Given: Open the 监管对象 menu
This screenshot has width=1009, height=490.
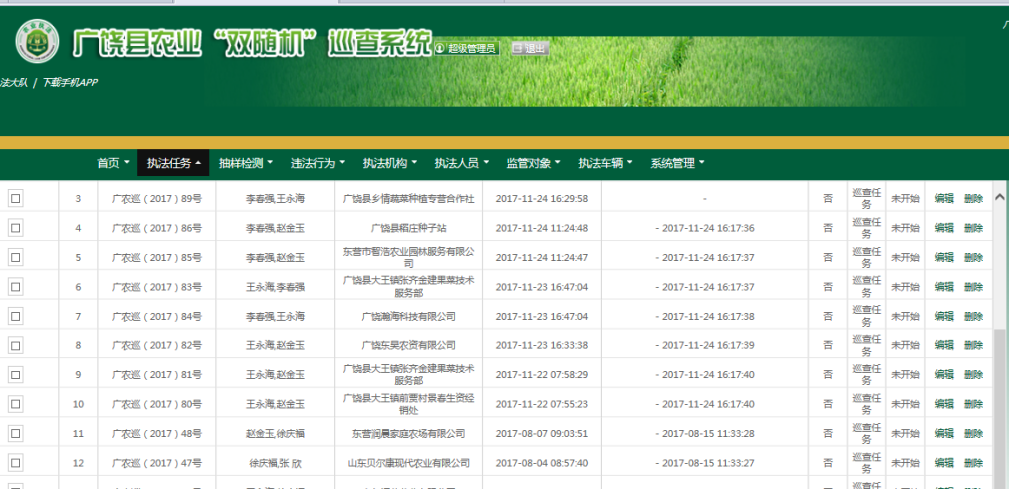Looking at the screenshot, I should coord(533,163).
